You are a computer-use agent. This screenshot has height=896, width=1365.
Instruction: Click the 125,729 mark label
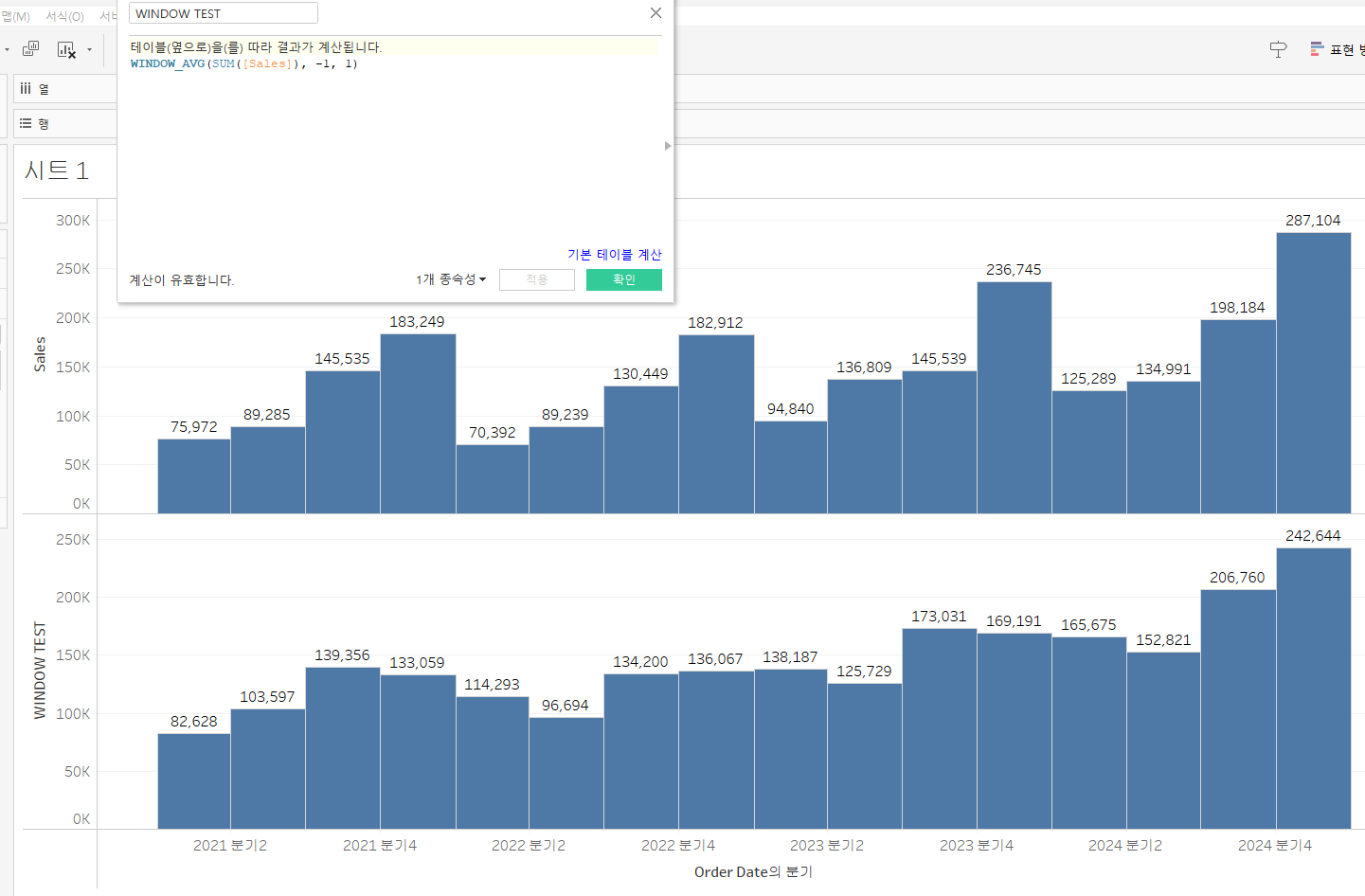point(864,671)
